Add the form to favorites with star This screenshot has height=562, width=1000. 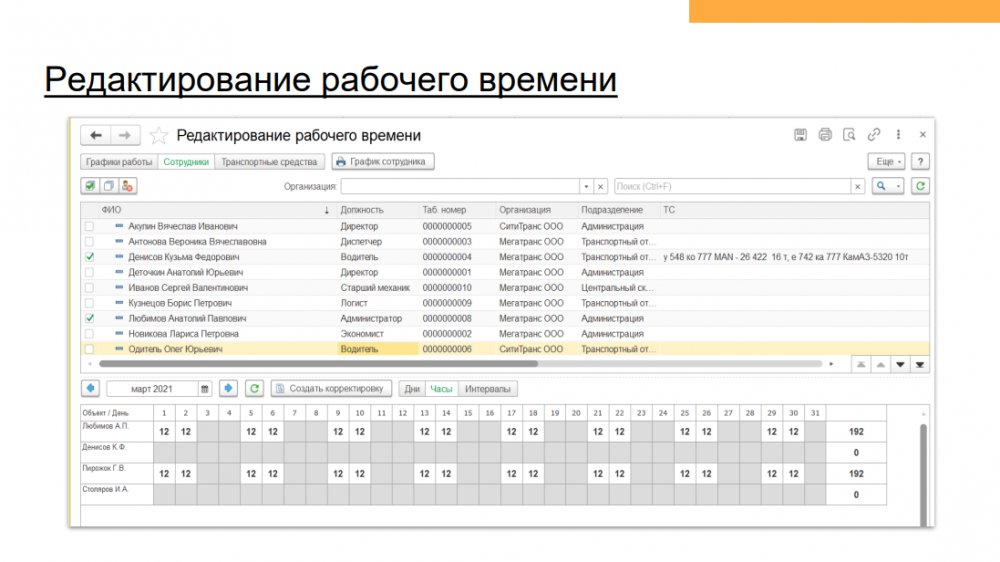pyautogui.click(x=158, y=136)
